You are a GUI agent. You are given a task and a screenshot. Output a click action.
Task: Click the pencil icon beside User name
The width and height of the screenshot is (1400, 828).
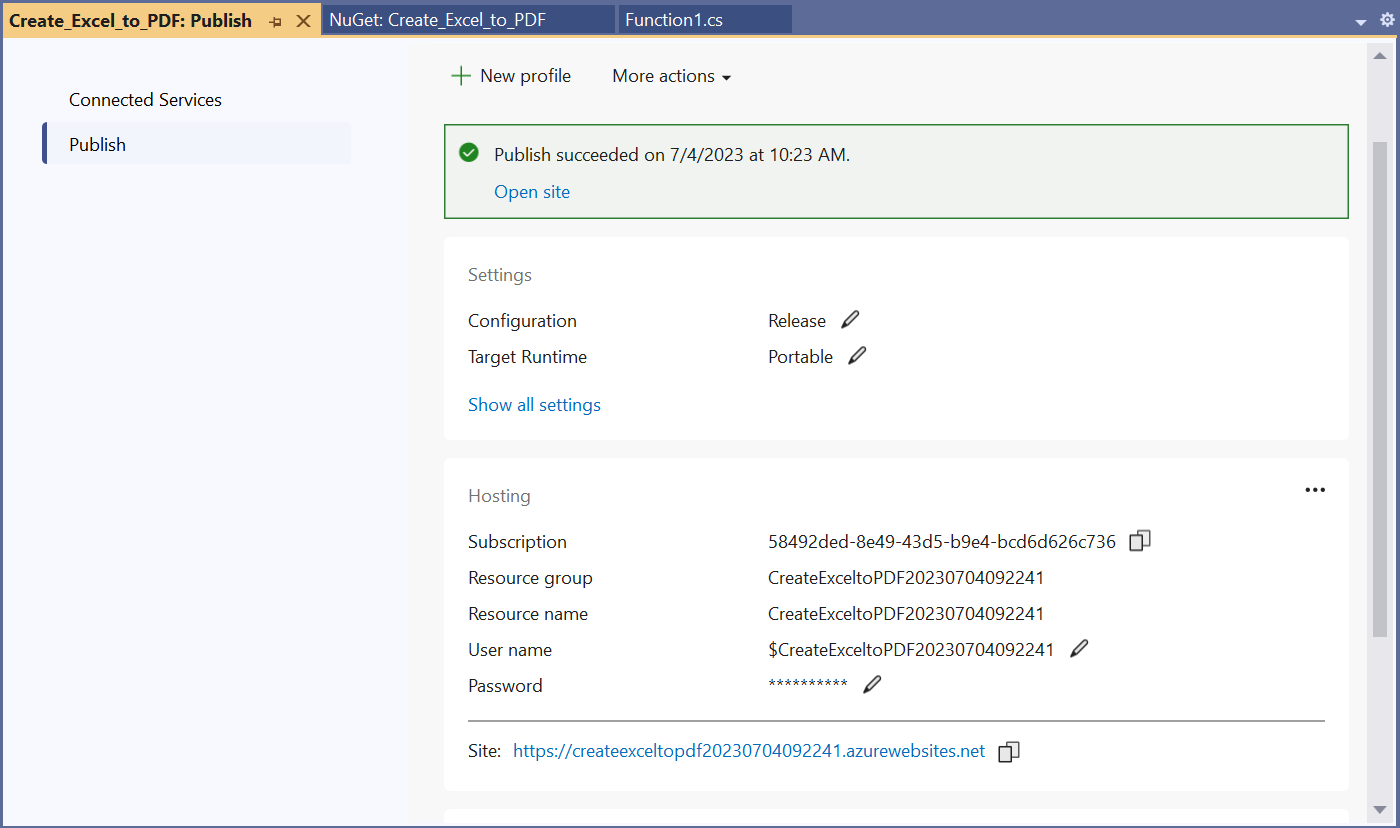(1079, 649)
